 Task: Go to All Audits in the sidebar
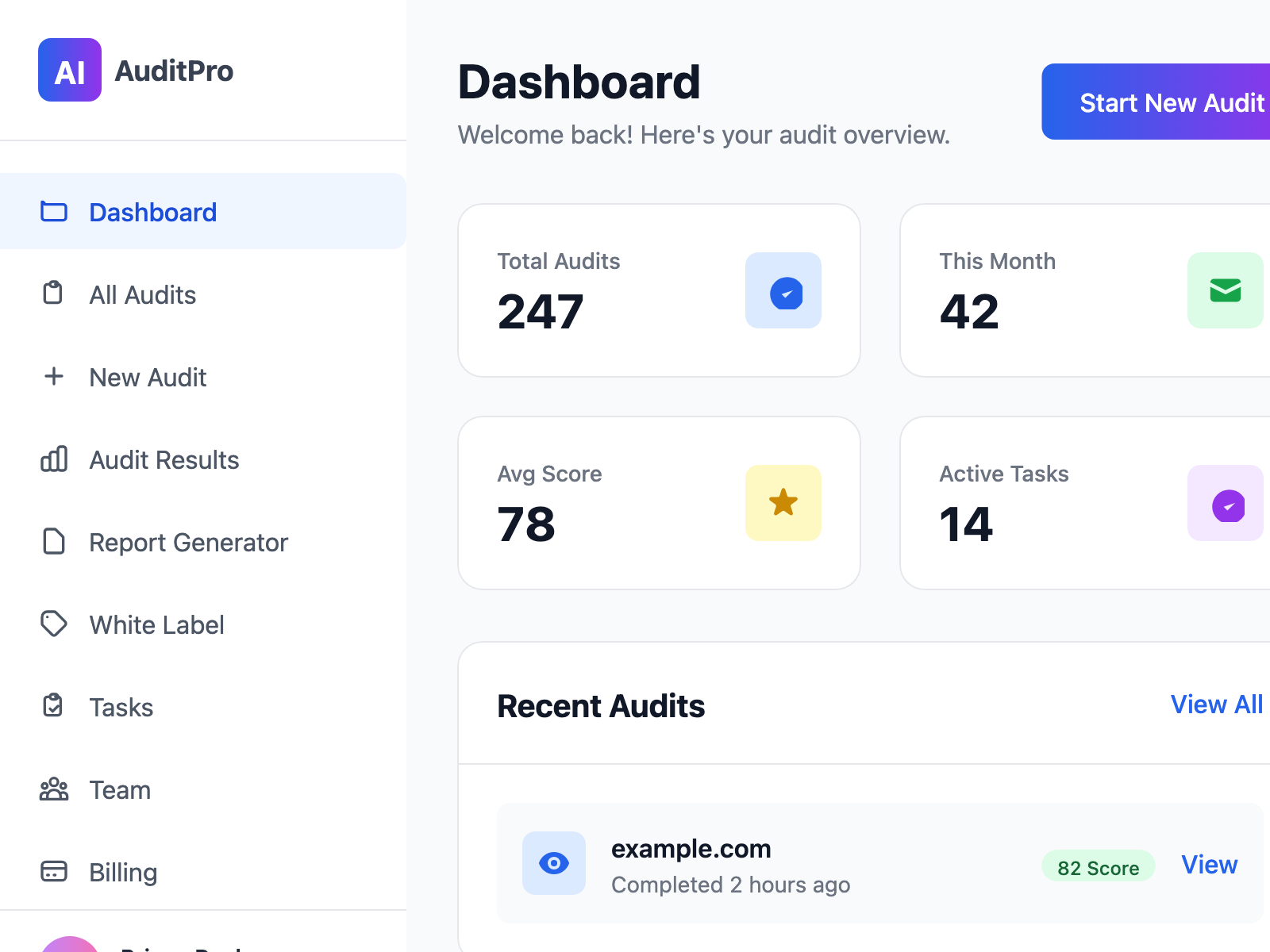point(203,294)
